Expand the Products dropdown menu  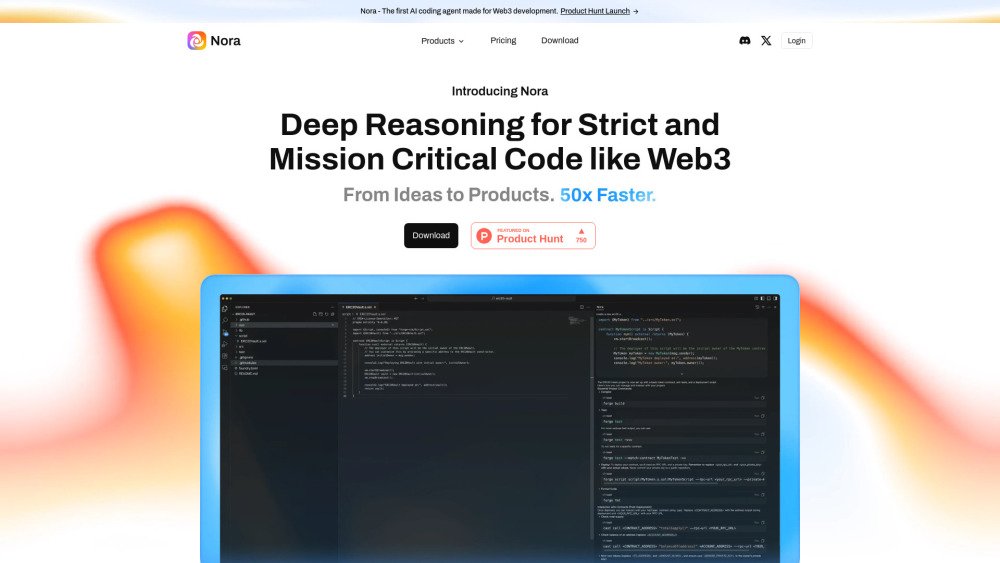pos(442,41)
